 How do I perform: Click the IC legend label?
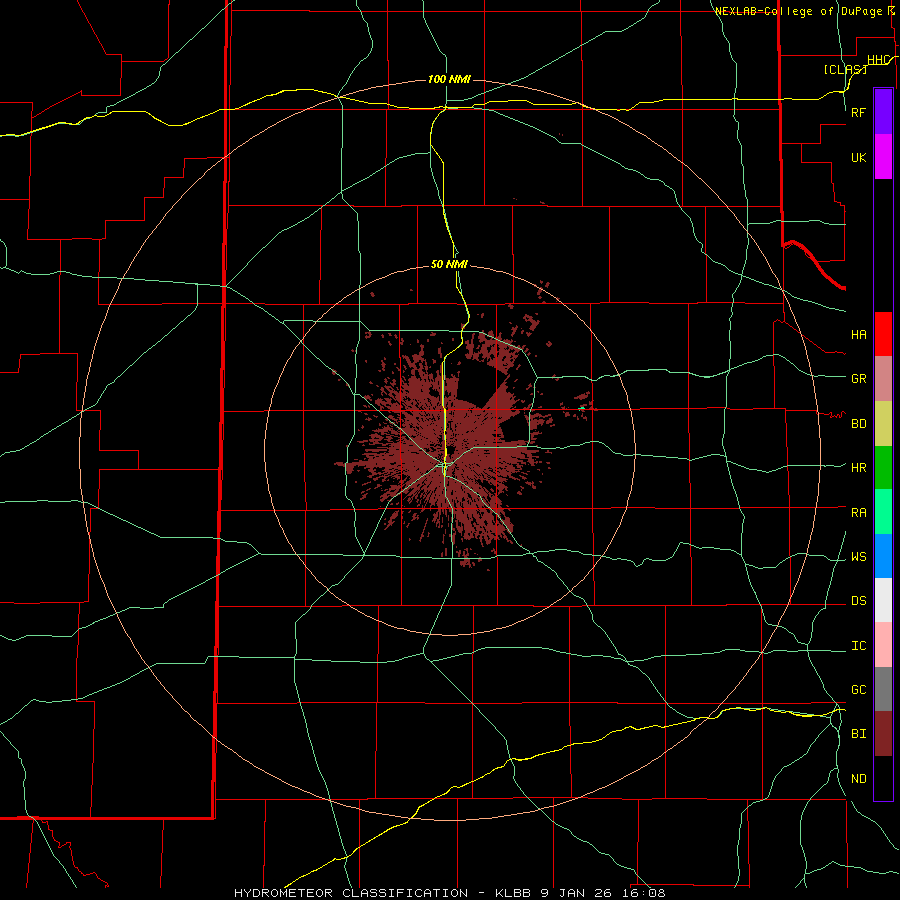coord(858,646)
